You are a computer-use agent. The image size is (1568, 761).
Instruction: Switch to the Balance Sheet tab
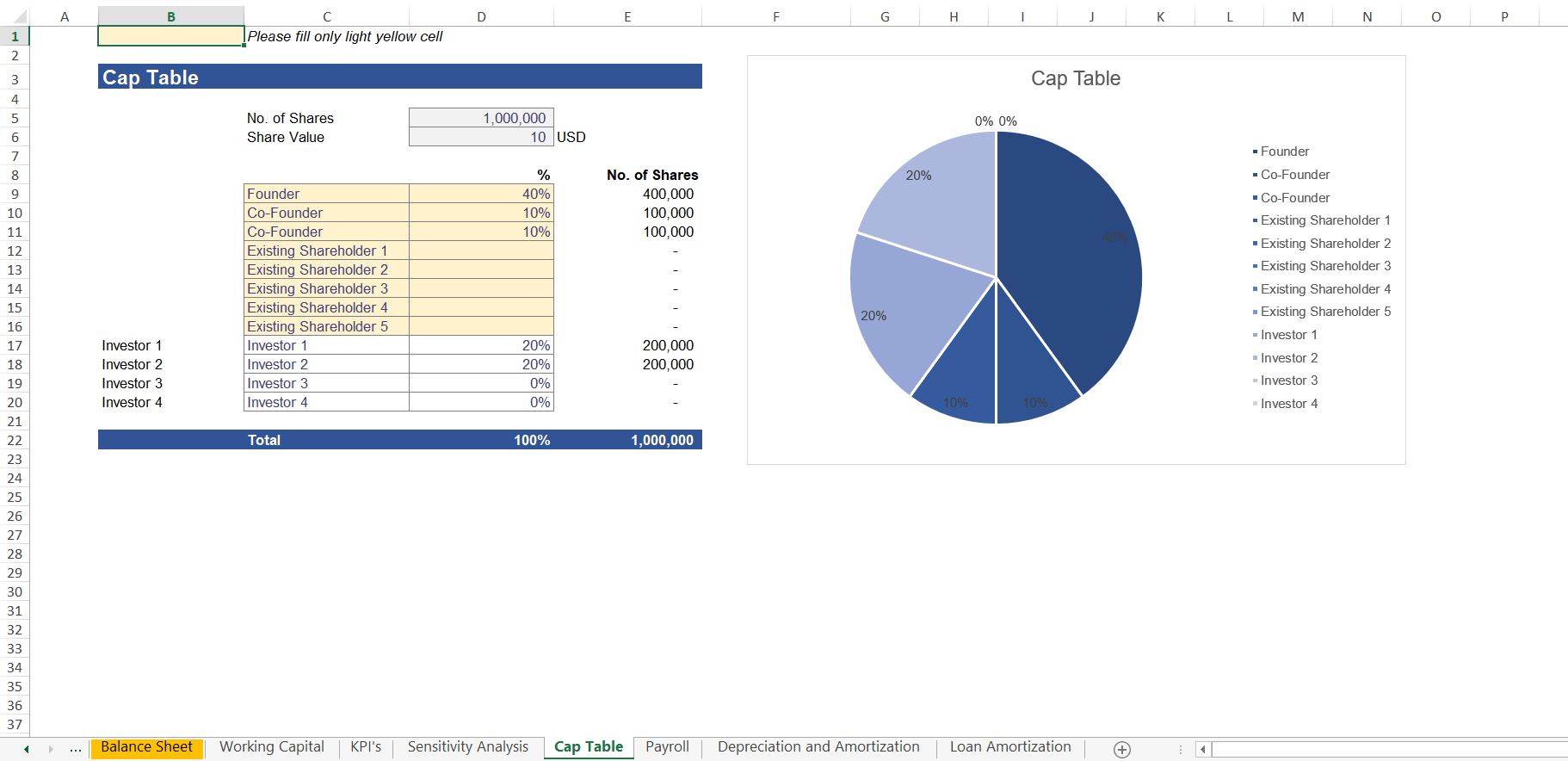[146, 747]
